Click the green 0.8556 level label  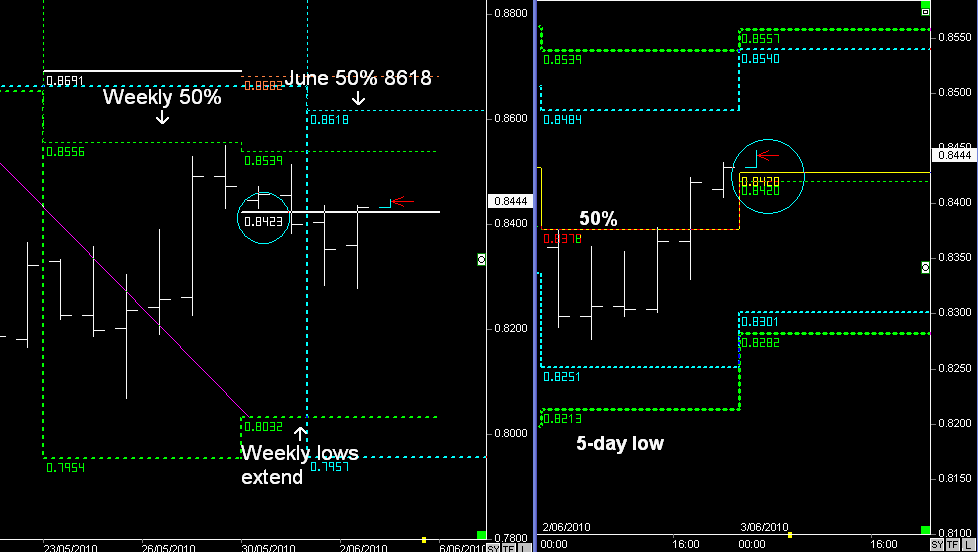65,152
